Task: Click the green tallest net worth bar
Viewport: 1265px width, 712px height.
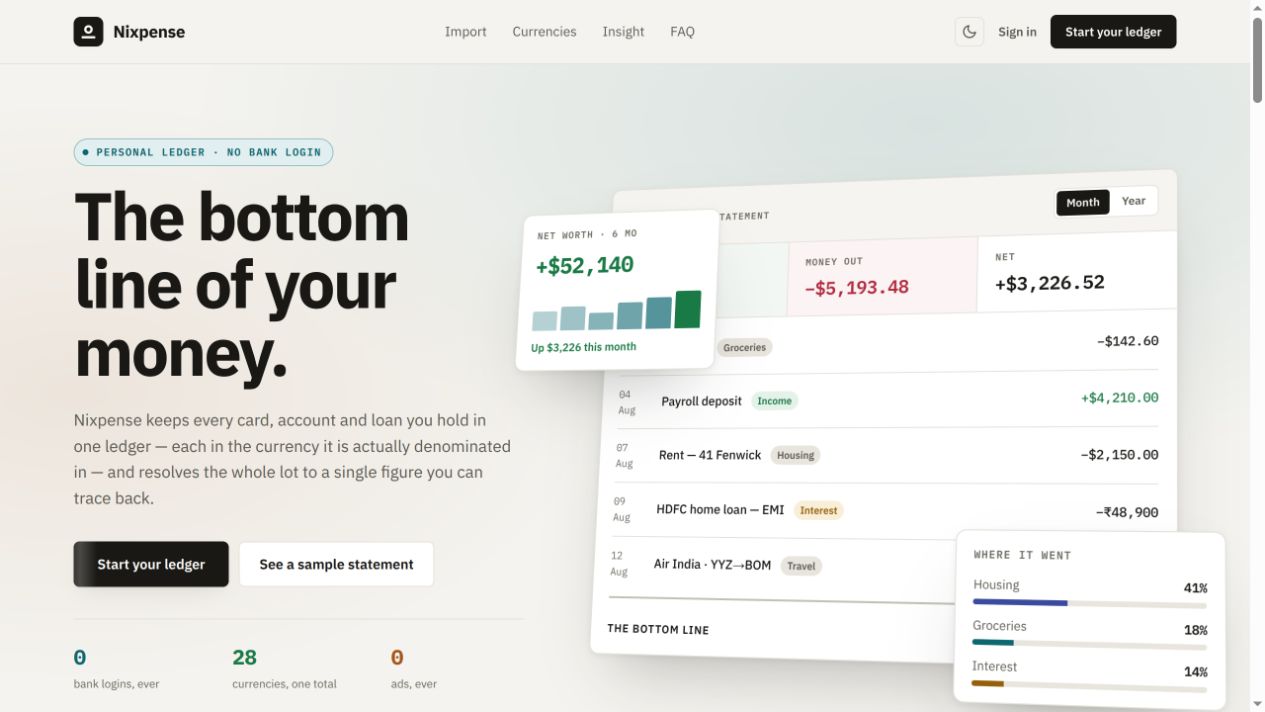Action: tap(688, 309)
